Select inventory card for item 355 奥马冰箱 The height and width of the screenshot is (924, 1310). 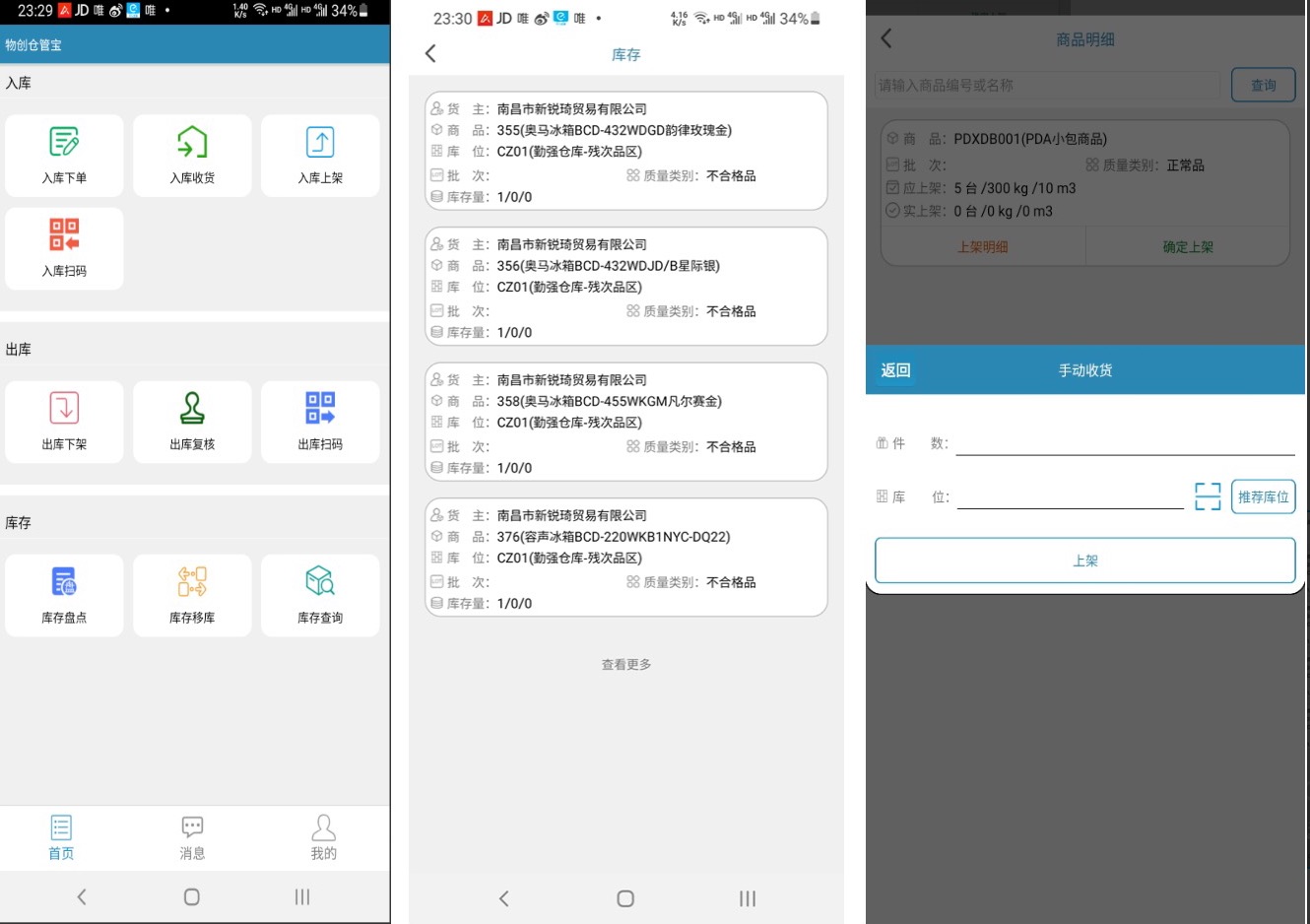[x=626, y=152]
